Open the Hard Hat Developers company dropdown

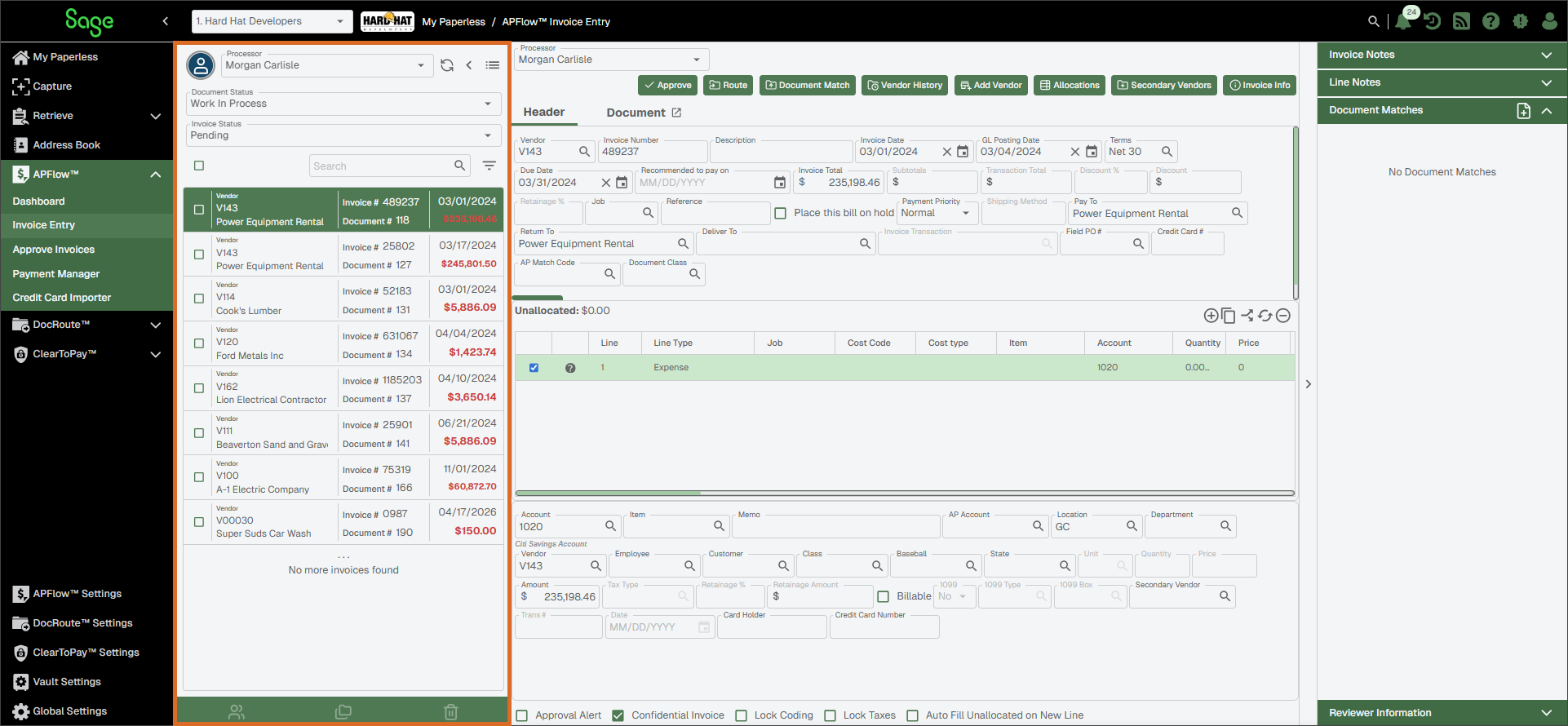coord(272,21)
